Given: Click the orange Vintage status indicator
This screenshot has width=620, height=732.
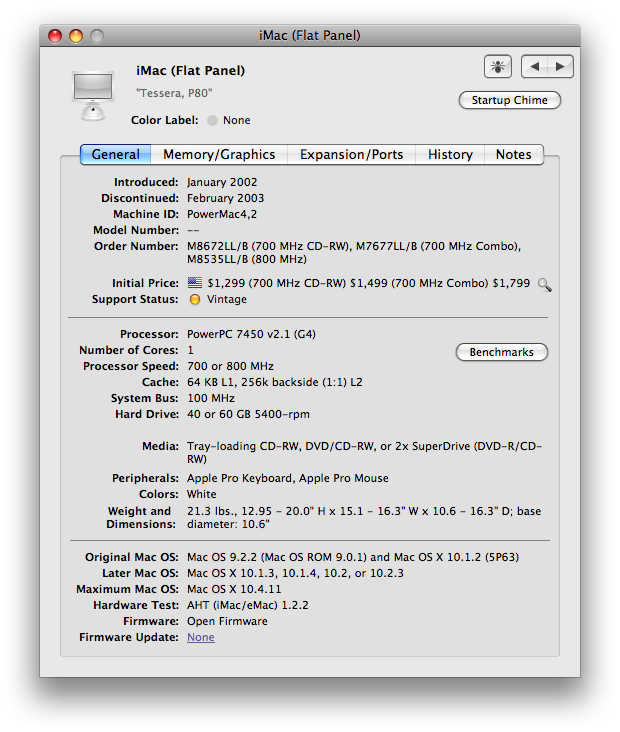Looking at the screenshot, I should tap(195, 299).
